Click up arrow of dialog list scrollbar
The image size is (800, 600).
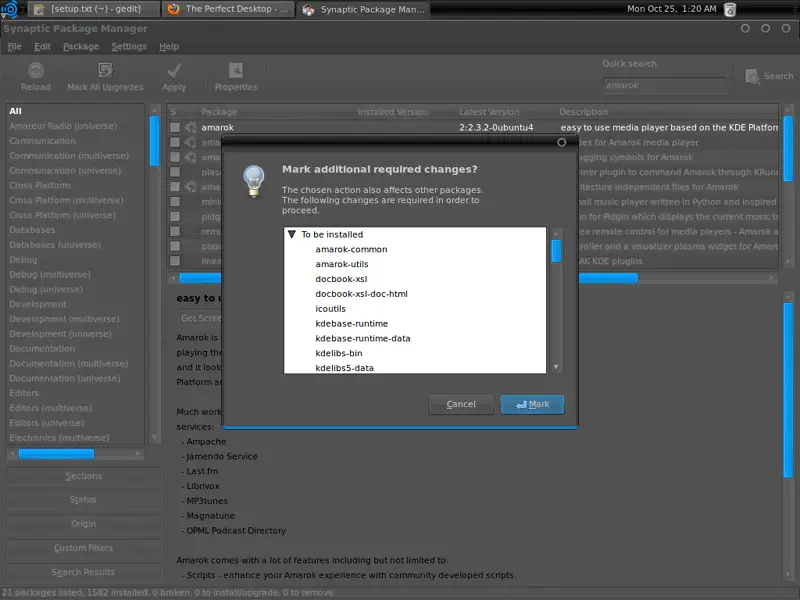[556, 233]
